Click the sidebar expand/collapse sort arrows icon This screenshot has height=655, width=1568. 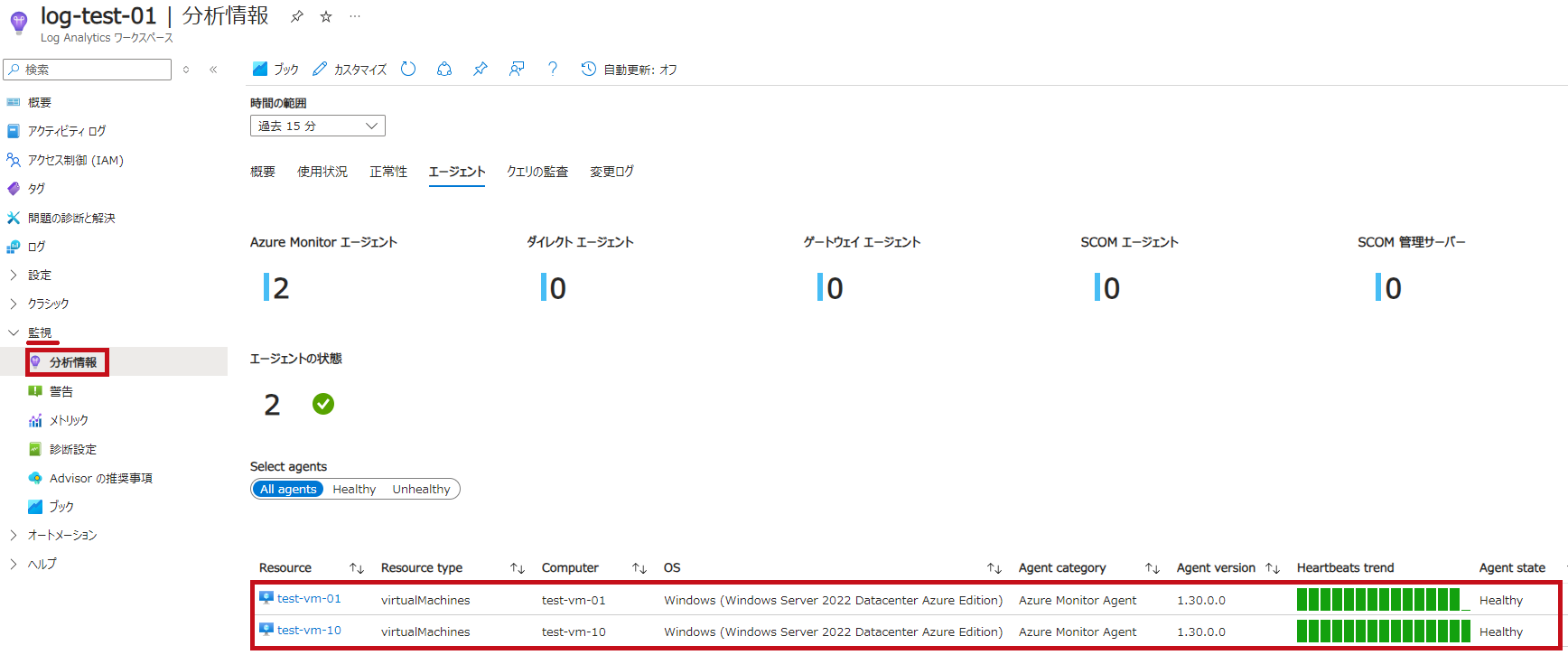tap(186, 70)
